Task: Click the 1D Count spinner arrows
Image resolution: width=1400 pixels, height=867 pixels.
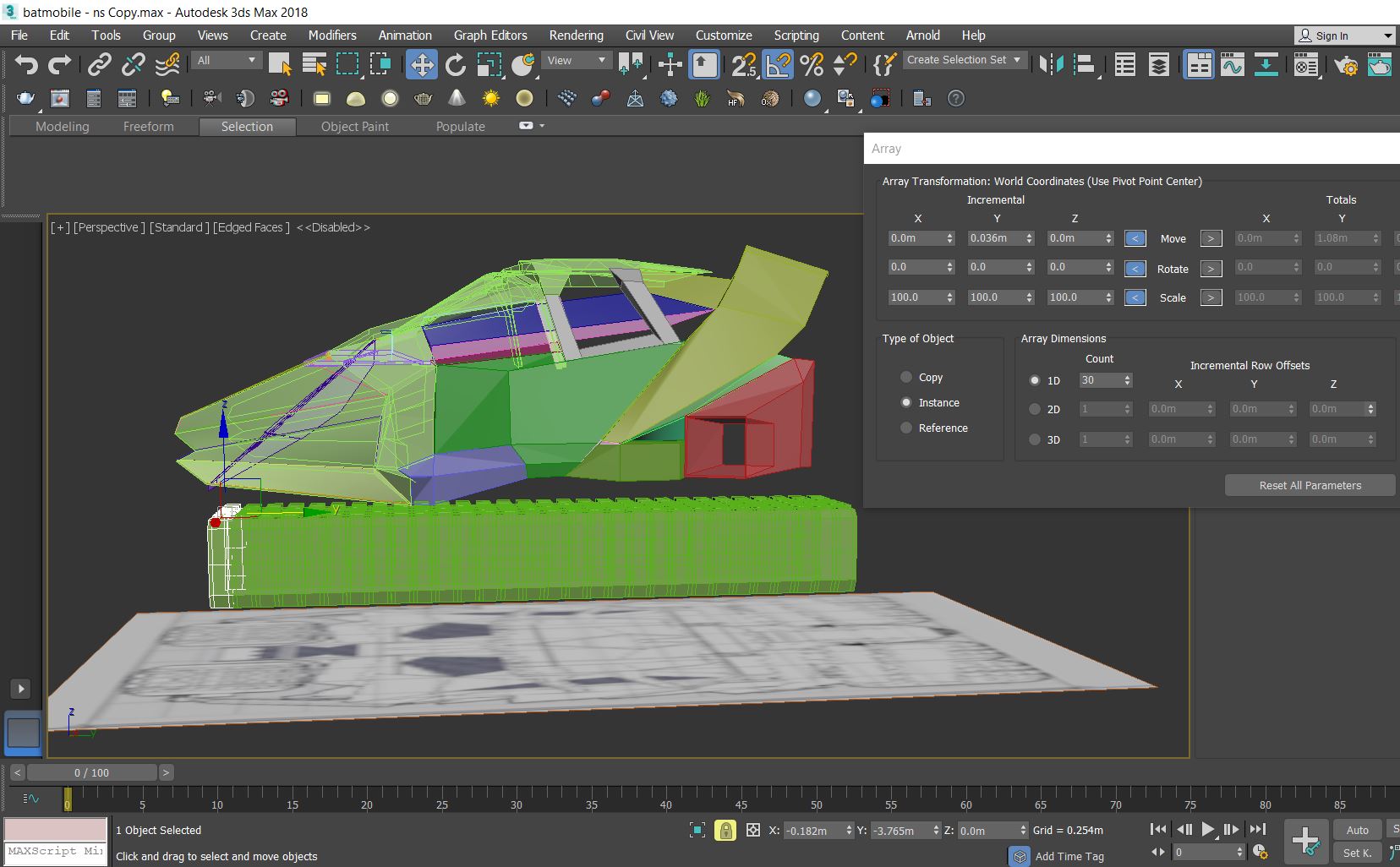Action: [x=1127, y=380]
